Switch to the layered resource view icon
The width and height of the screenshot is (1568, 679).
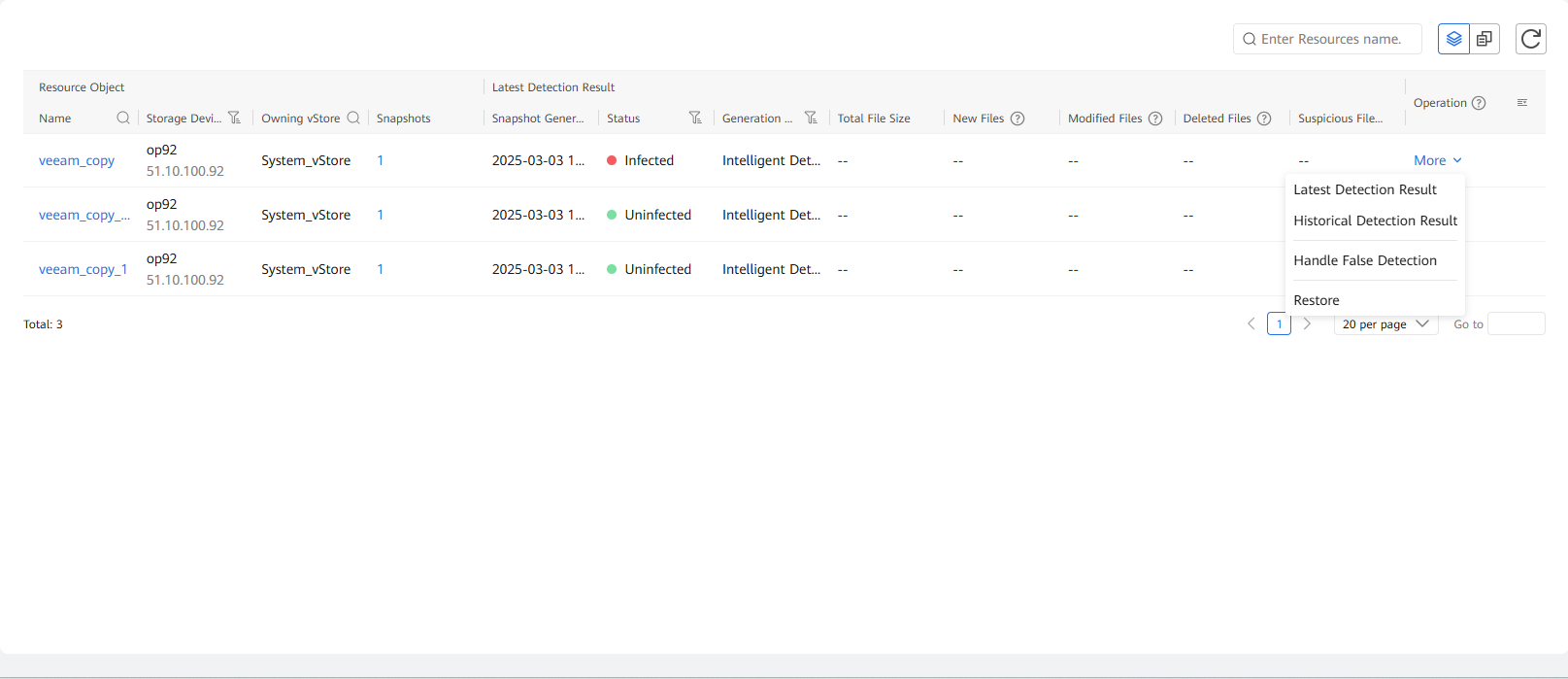pos(1453,39)
